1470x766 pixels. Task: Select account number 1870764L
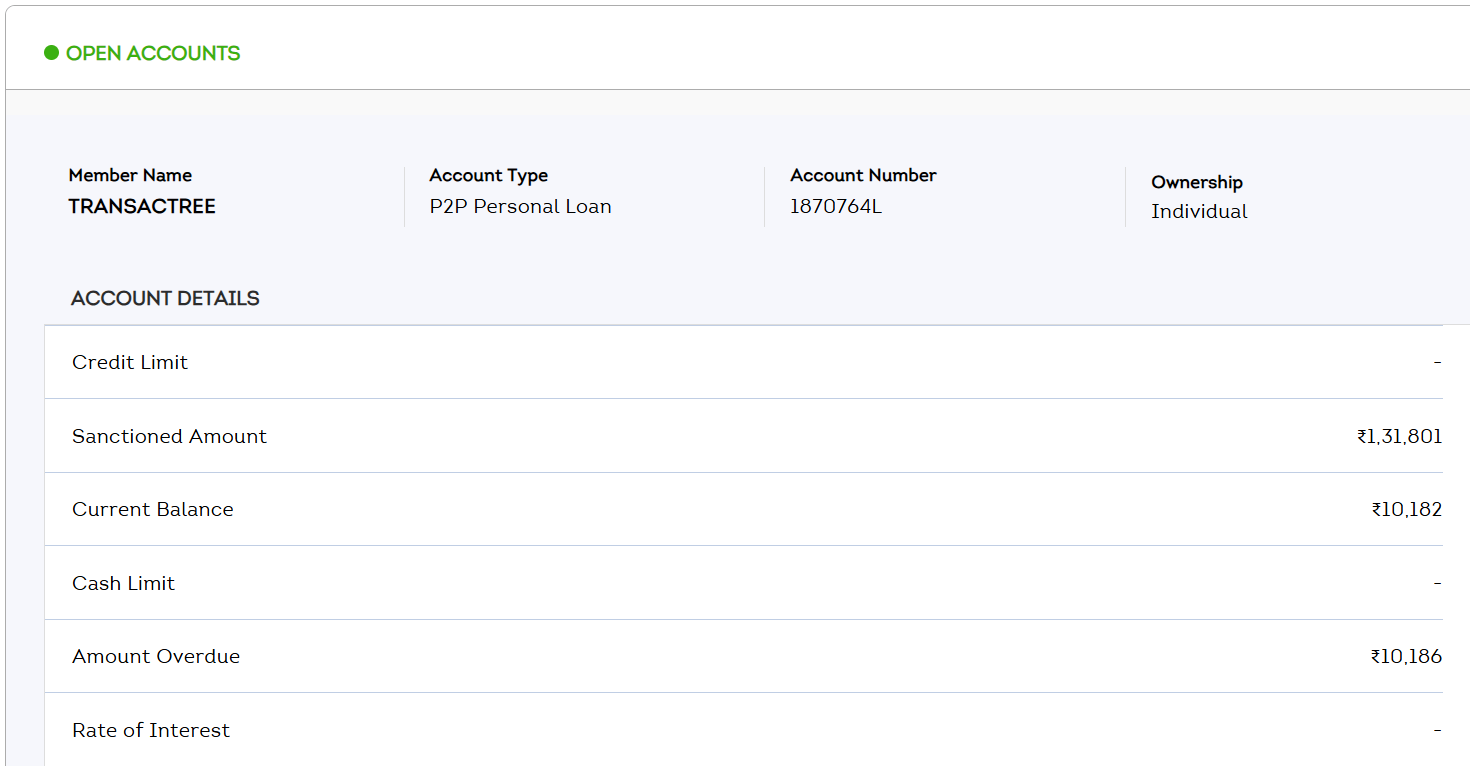pyautogui.click(x=836, y=206)
